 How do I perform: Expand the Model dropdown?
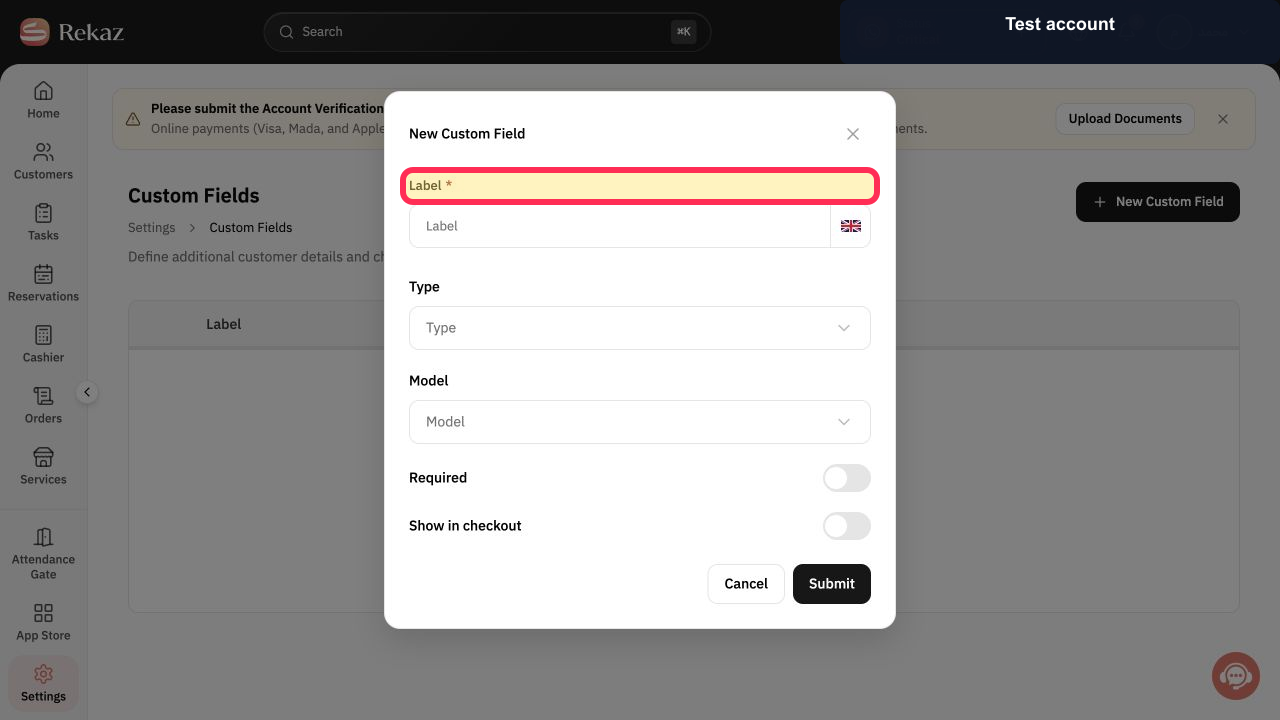[640, 422]
